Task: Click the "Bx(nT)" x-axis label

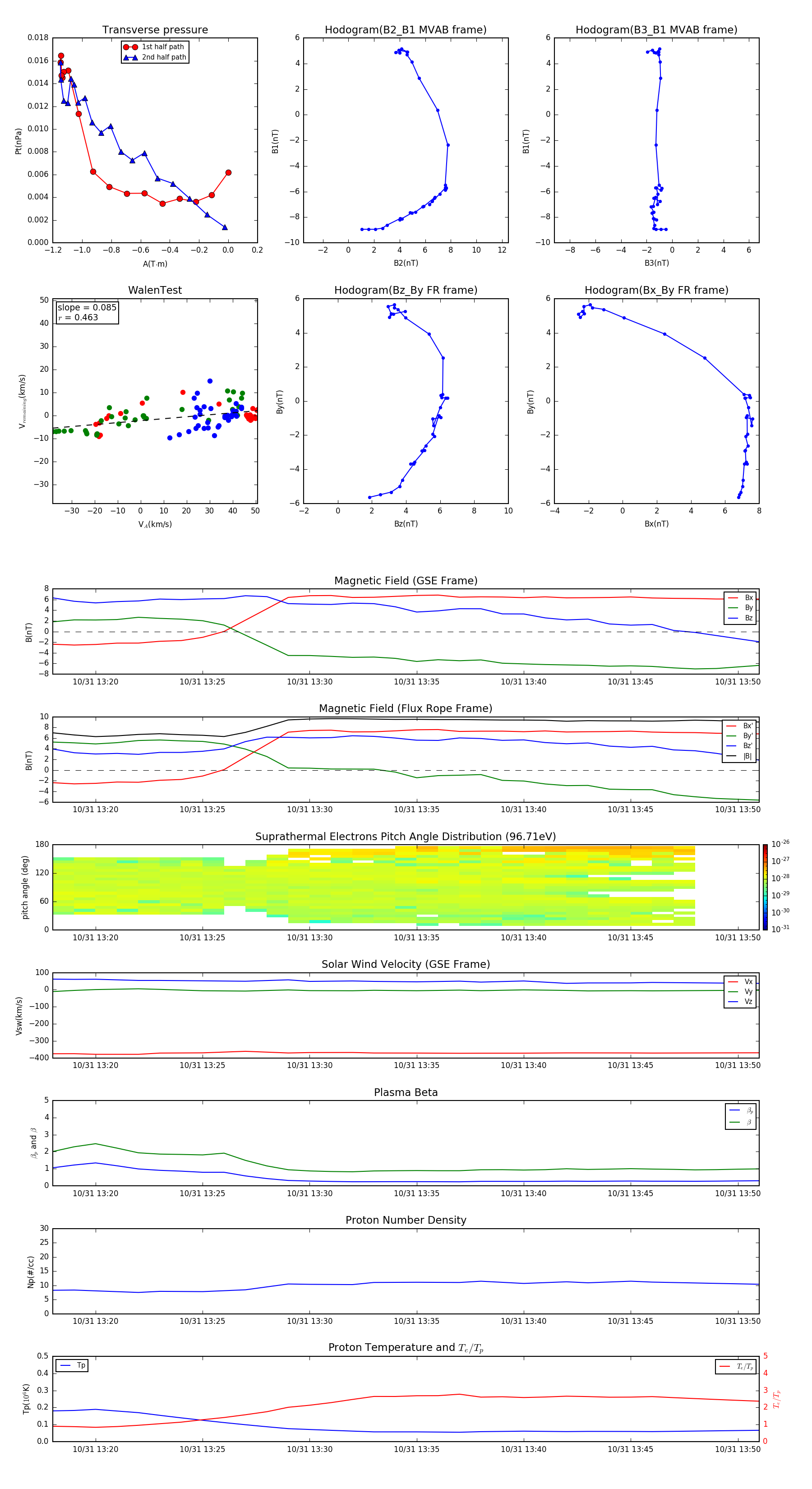Action: (656, 524)
